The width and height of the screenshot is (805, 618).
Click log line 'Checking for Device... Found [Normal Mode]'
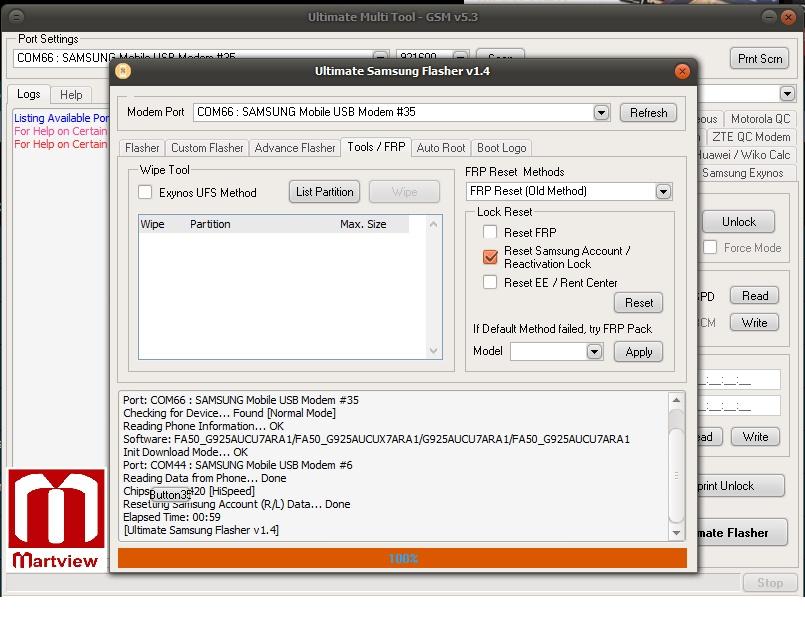pyautogui.click(x=229, y=413)
